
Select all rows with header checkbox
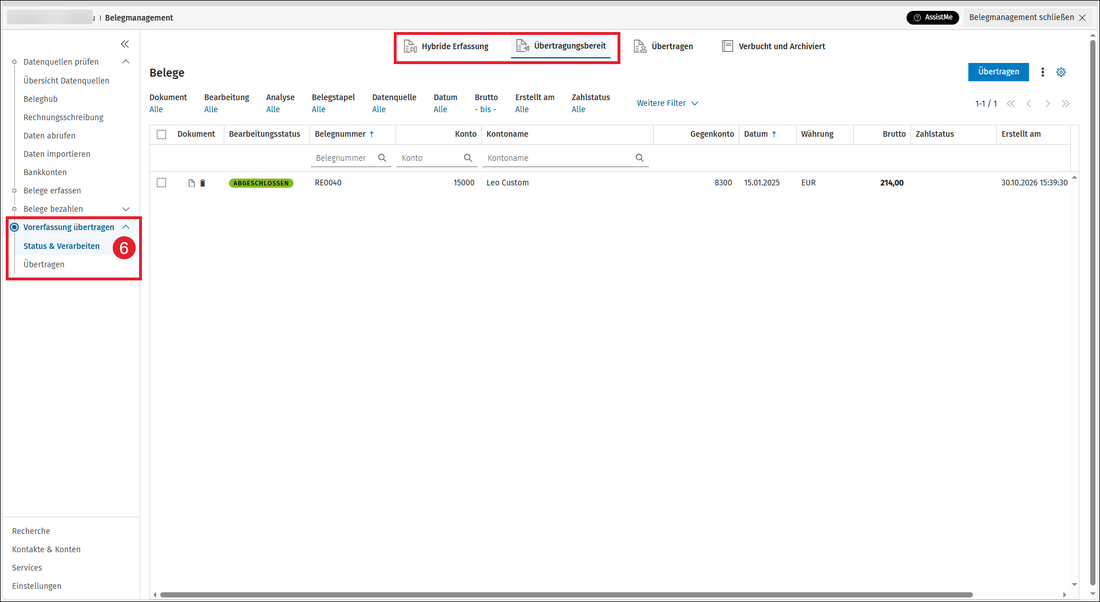coord(161,134)
